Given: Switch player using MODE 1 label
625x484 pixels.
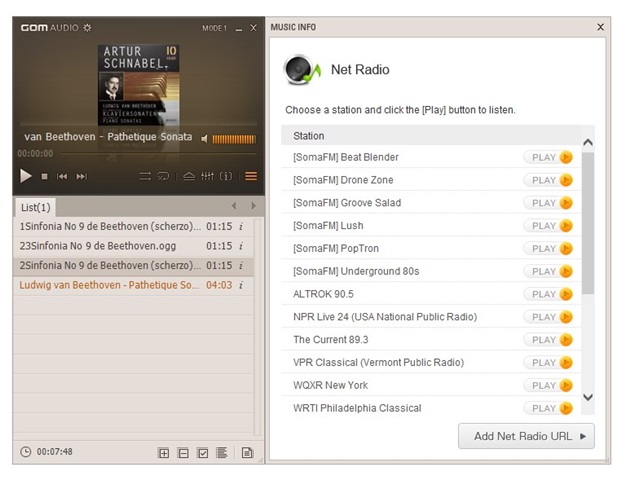Looking at the screenshot, I should click(x=214, y=28).
